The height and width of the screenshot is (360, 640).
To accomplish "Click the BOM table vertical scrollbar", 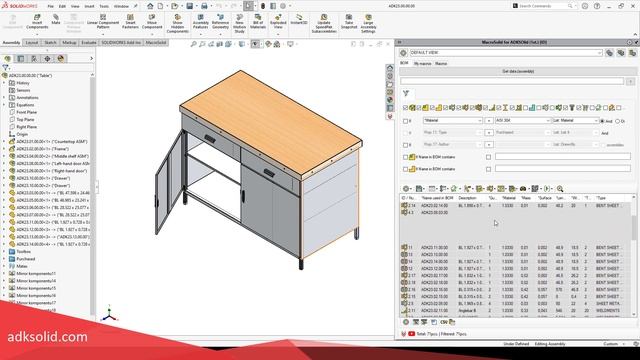I will coord(634,256).
